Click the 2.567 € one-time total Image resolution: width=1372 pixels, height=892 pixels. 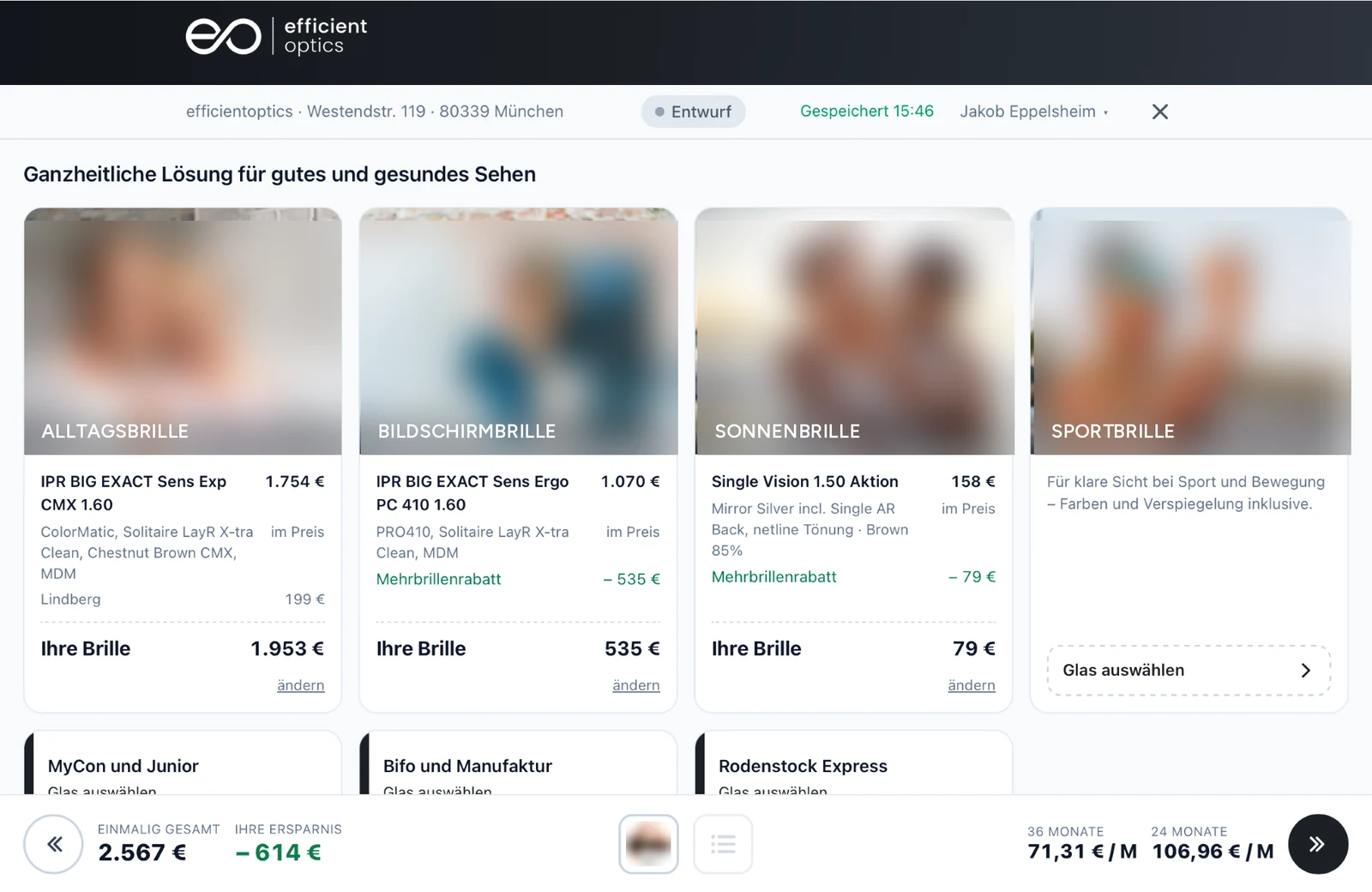click(142, 853)
